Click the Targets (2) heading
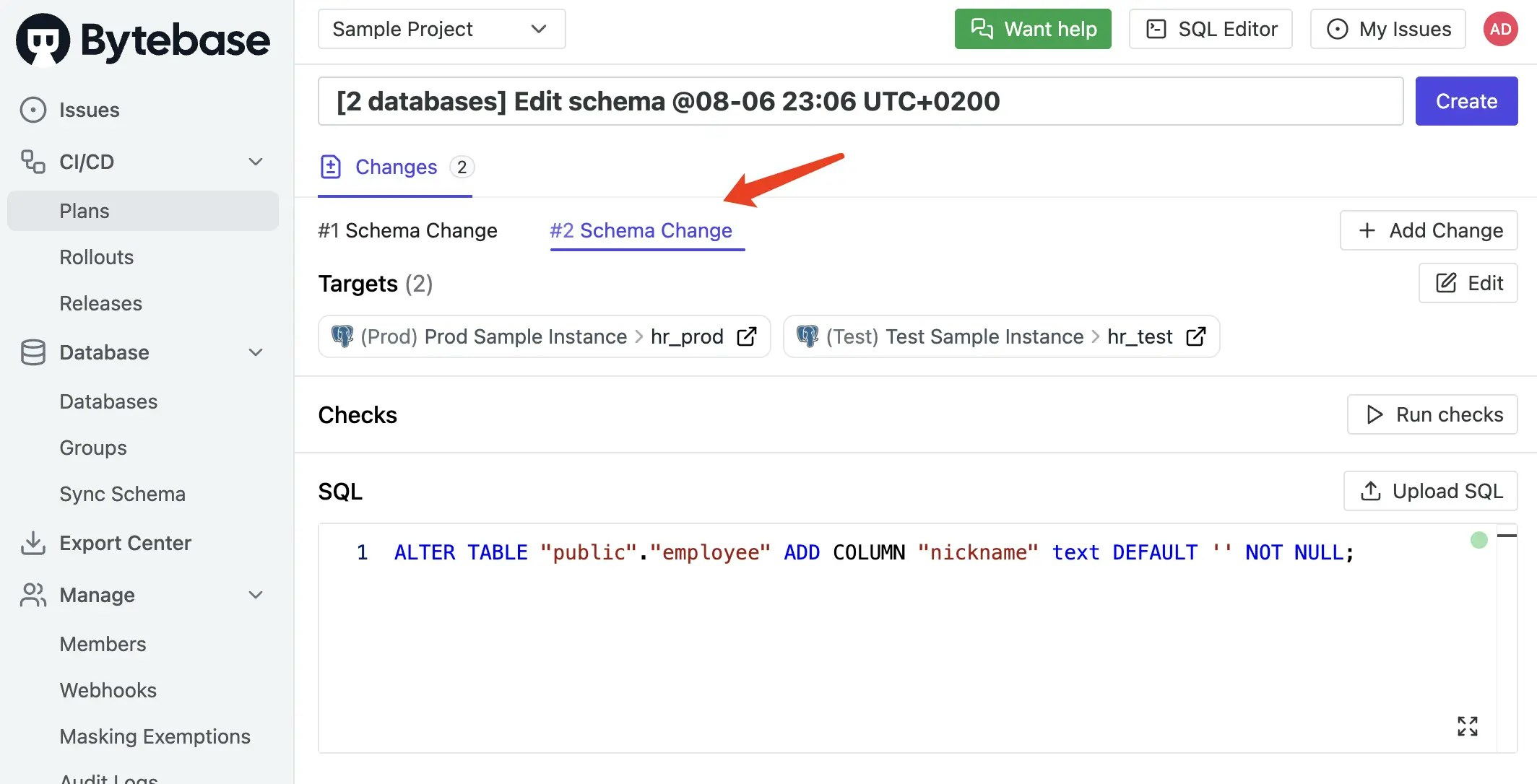Viewport: 1537px width, 784px height. [376, 284]
